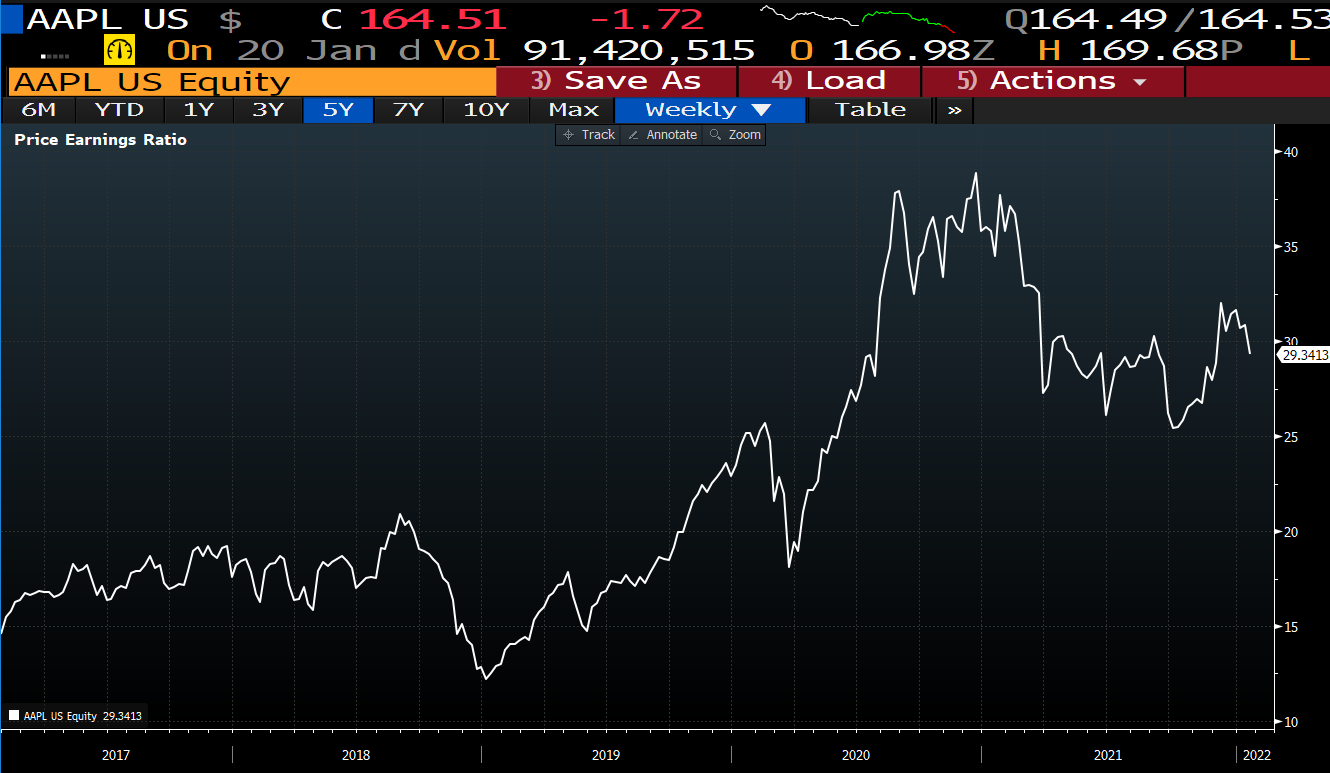This screenshot has height=773, width=1330.
Task: Click the white legend swatch for AAPL
Action: click(x=14, y=716)
